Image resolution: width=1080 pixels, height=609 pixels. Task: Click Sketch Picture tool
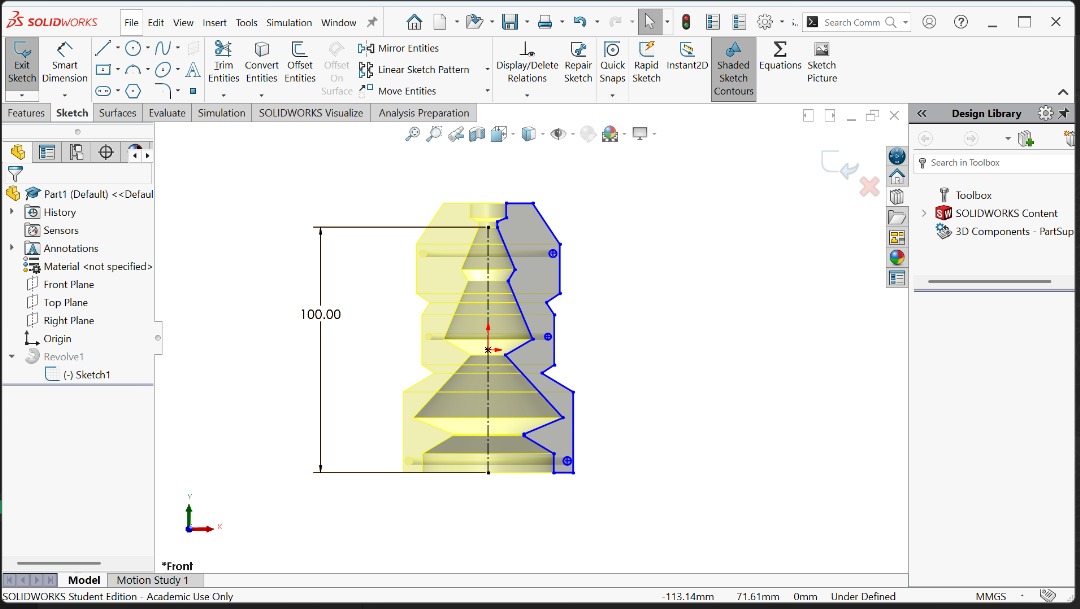tap(822, 63)
